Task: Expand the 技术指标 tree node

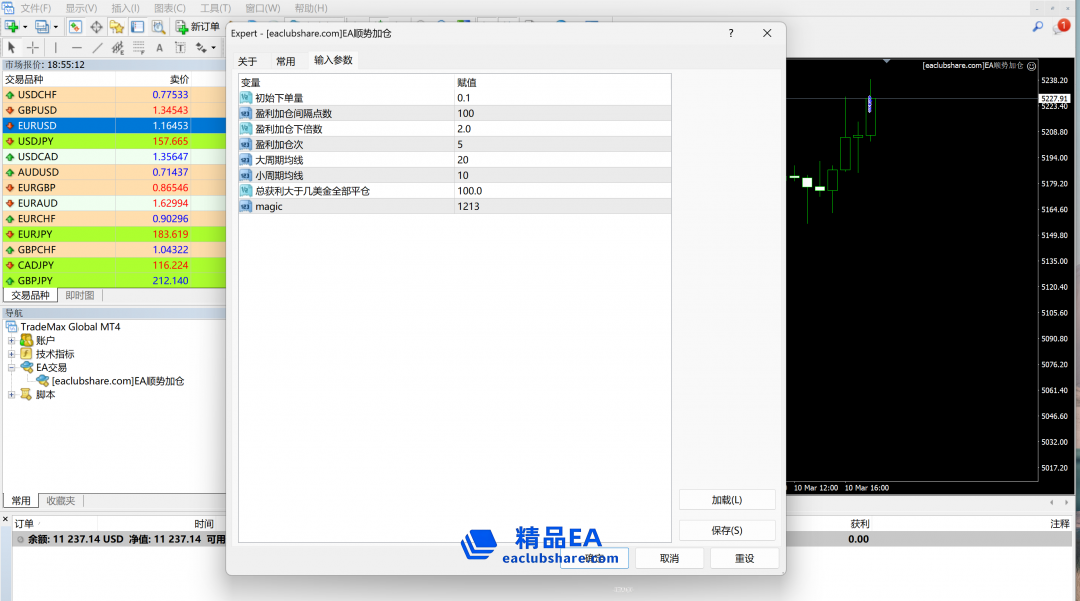Action: pos(12,354)
